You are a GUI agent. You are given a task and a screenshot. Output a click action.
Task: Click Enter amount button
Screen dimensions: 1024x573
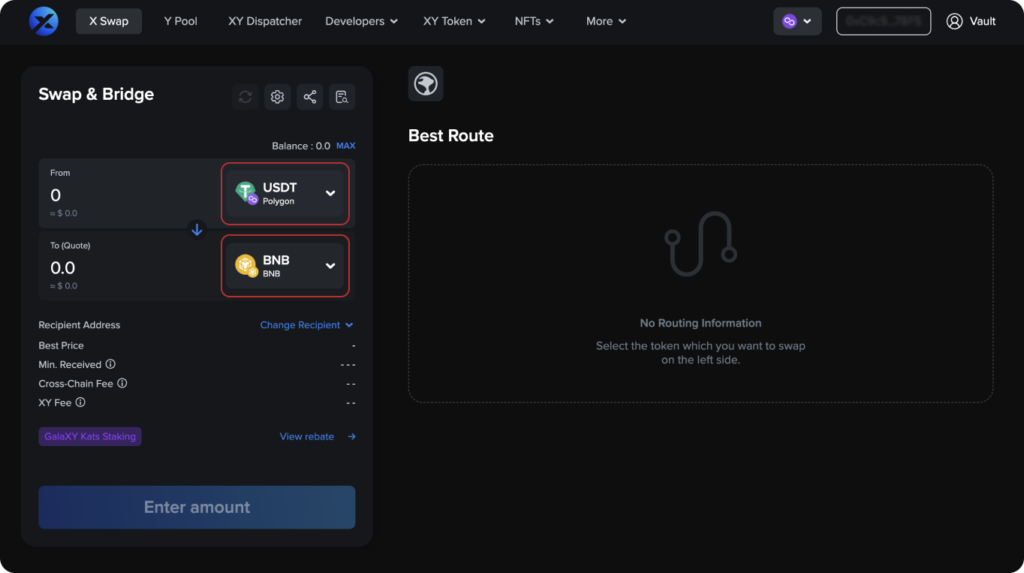(197, 507)
